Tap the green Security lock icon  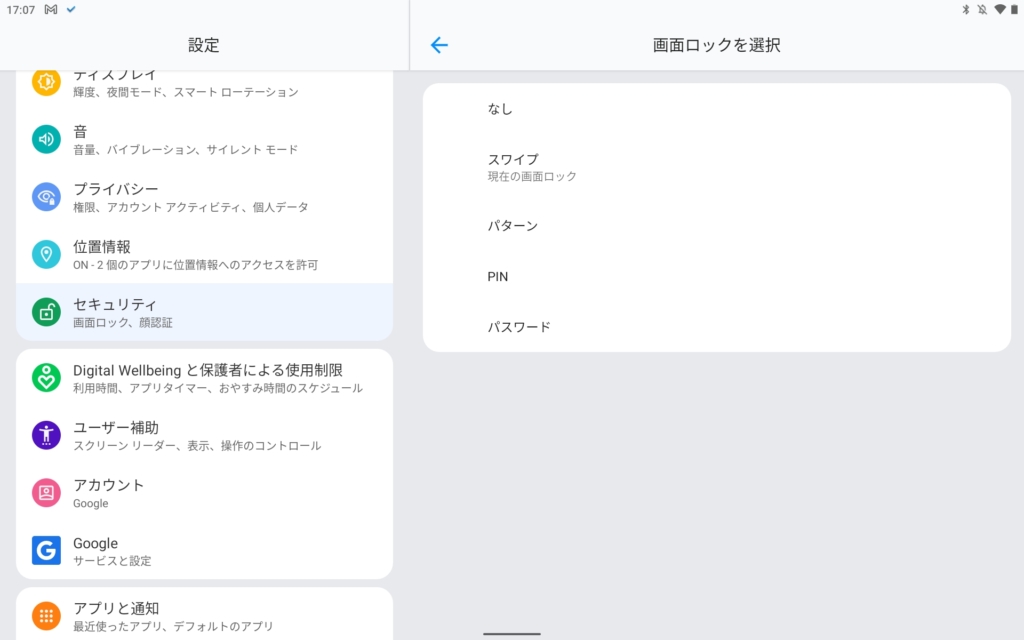pos(46,312)
